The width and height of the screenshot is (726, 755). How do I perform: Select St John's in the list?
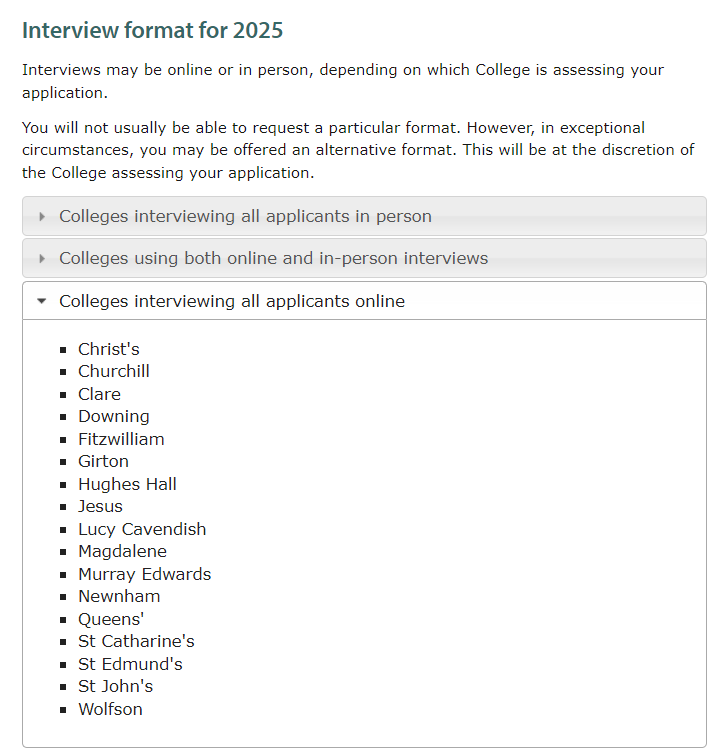(x=116, y=686)
